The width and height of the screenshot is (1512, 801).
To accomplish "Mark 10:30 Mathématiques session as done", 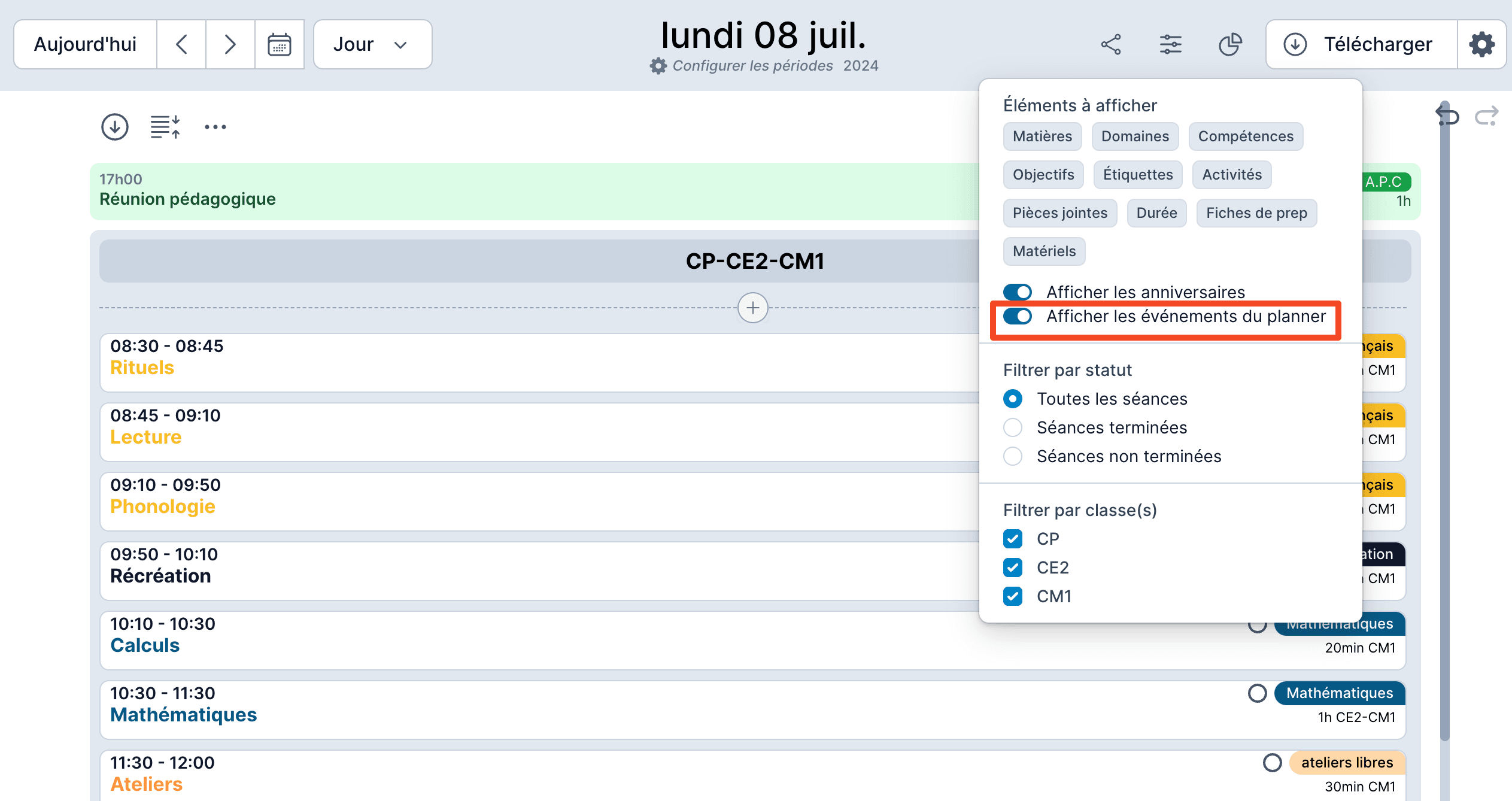I will coord(1257,693).
